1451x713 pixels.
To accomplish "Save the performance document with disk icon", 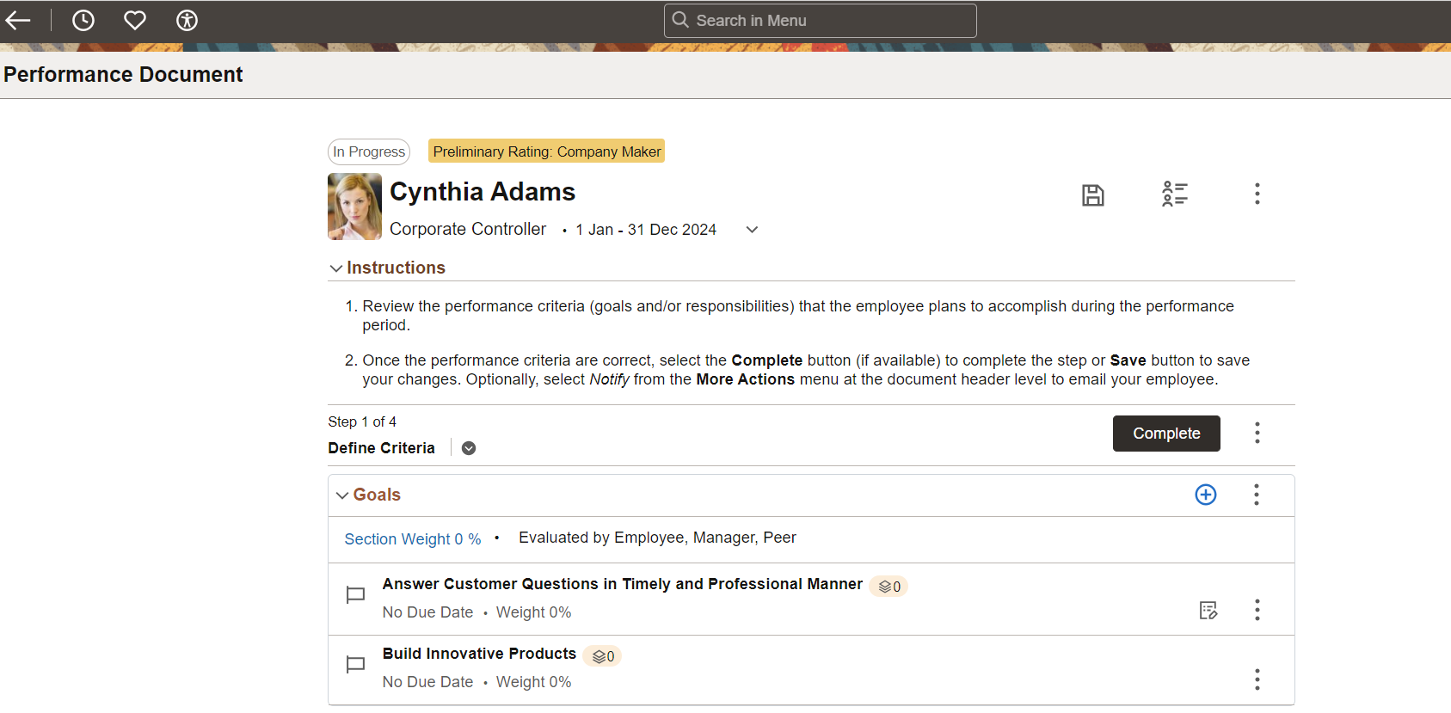I will click(1093, 195).
